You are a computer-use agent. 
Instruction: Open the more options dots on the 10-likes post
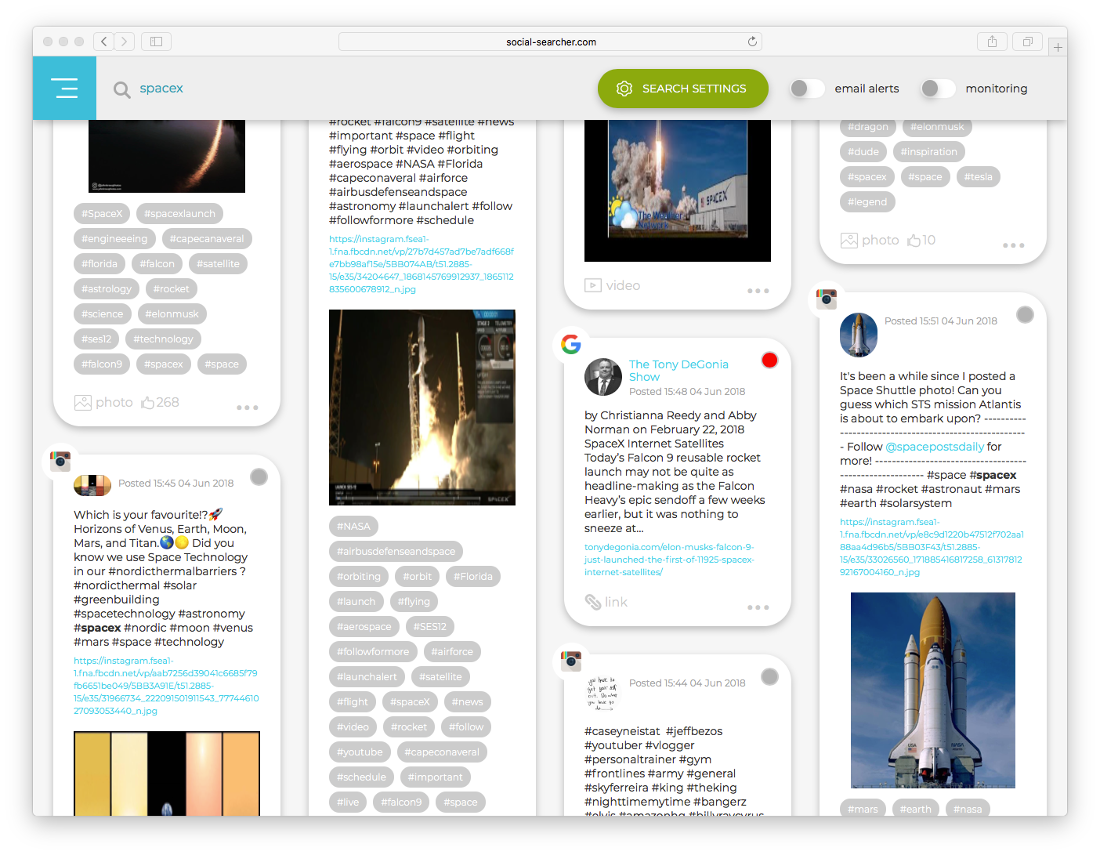[1014, 245]
